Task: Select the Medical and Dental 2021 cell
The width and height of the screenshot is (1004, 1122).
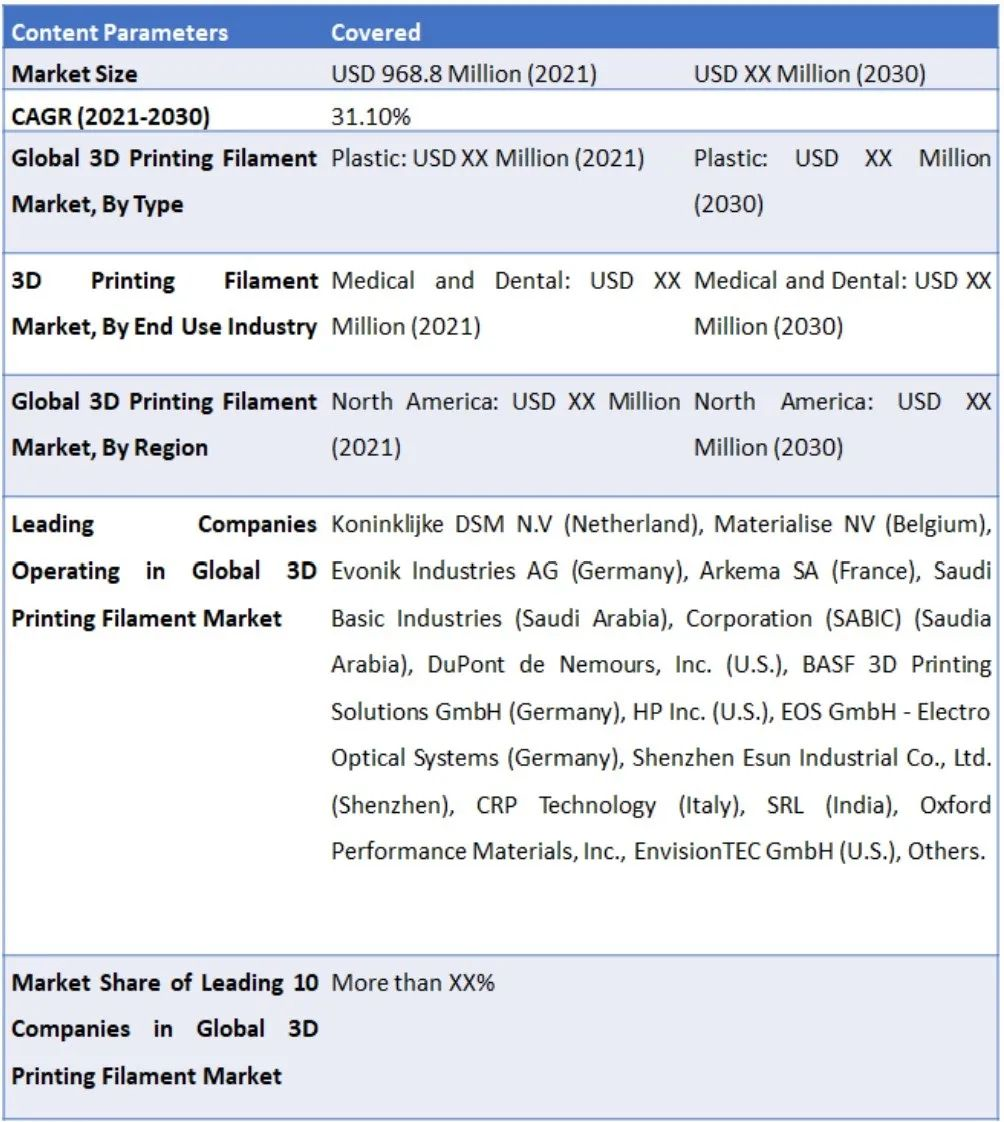Action: (x=505, y=304)
